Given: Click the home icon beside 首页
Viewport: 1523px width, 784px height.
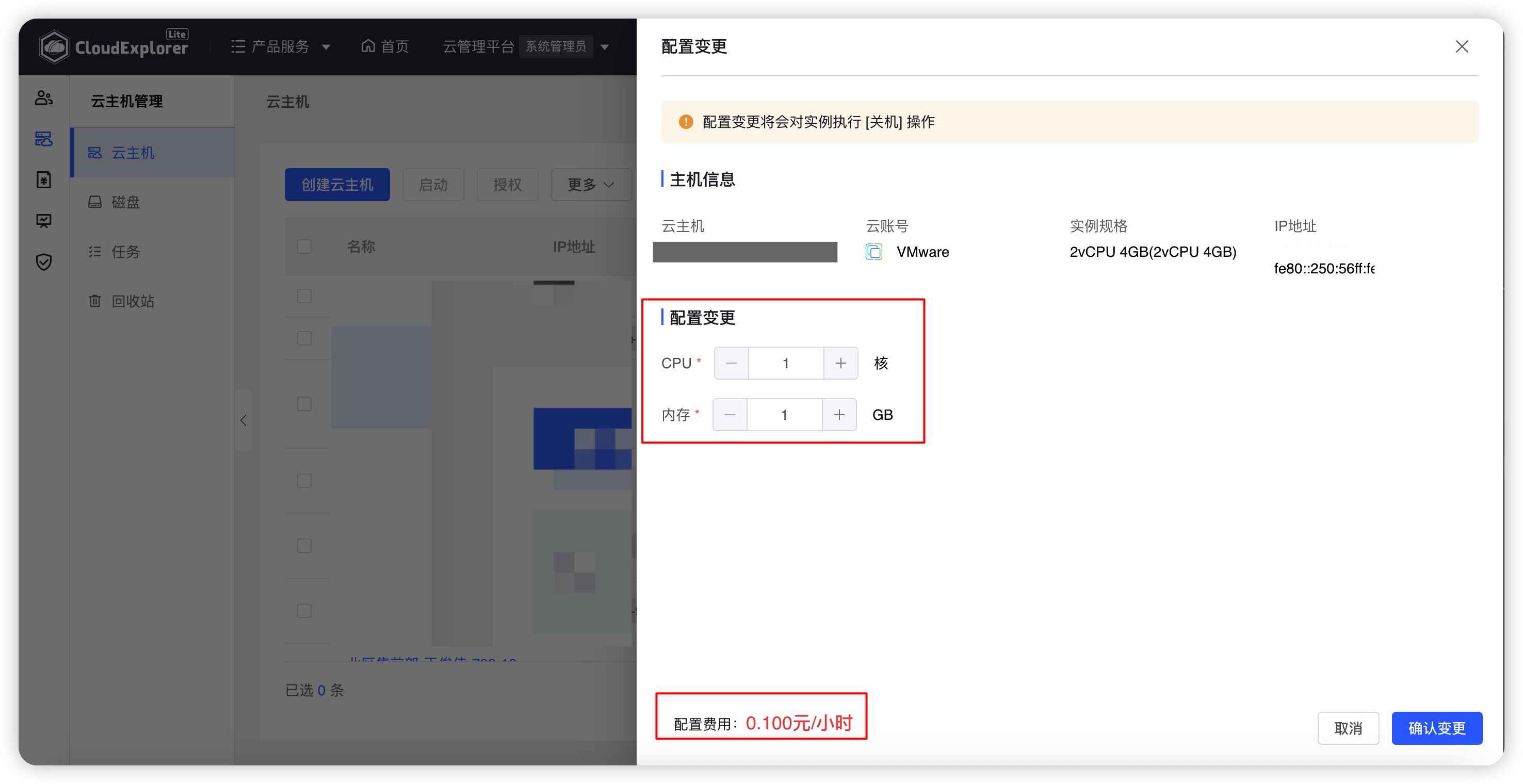Looking at the screenshot, I should coord(368,45).
